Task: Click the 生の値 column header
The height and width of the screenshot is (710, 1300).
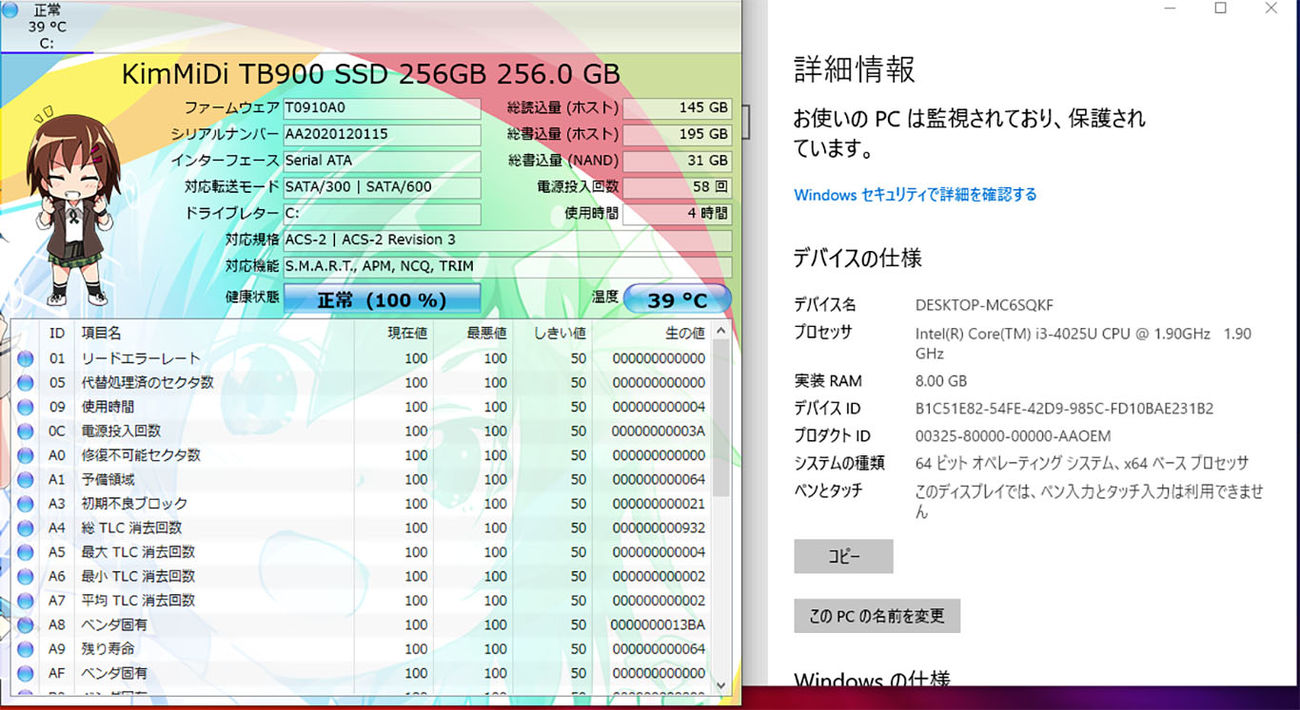Action: pos(652,333)
